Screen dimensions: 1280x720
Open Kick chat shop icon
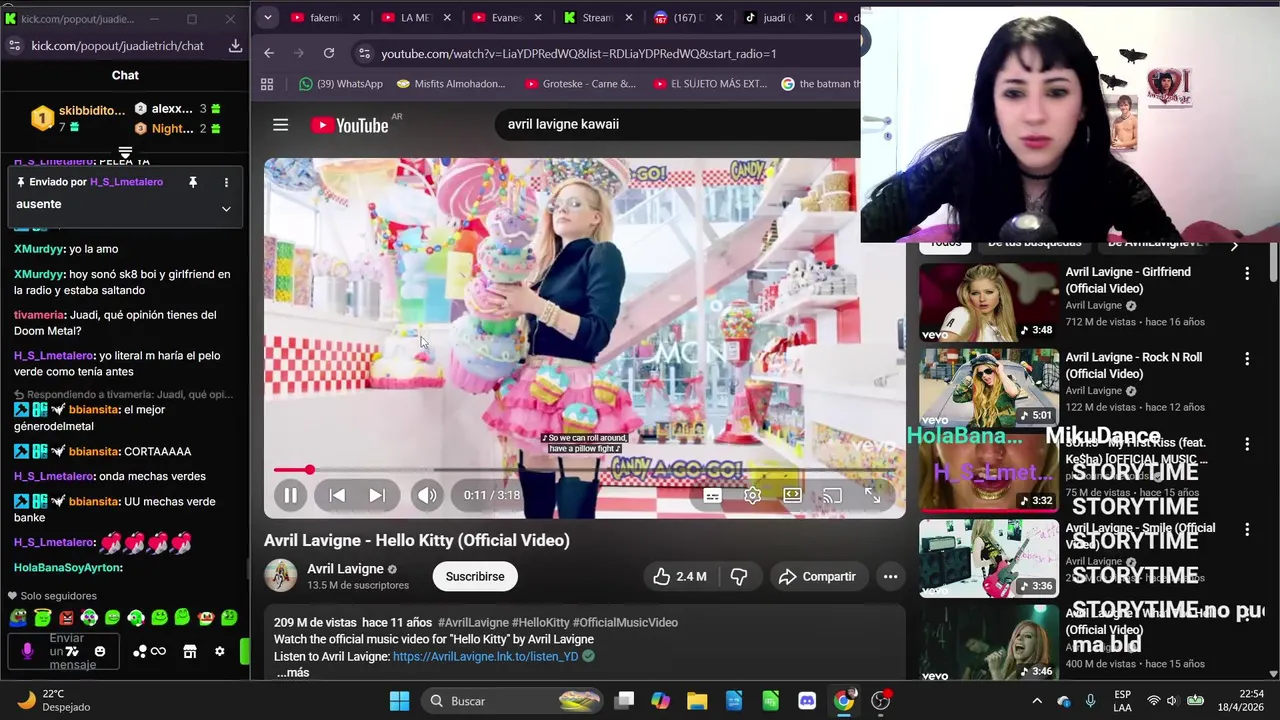190,652
